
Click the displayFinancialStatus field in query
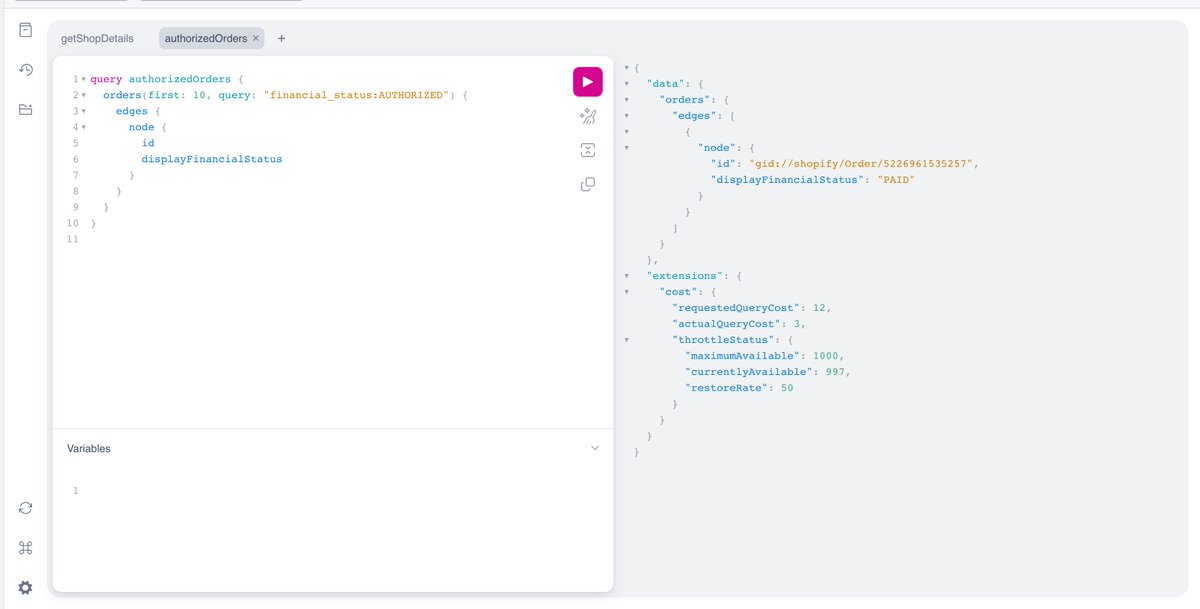pyautogui.click(x=212, y=159)
